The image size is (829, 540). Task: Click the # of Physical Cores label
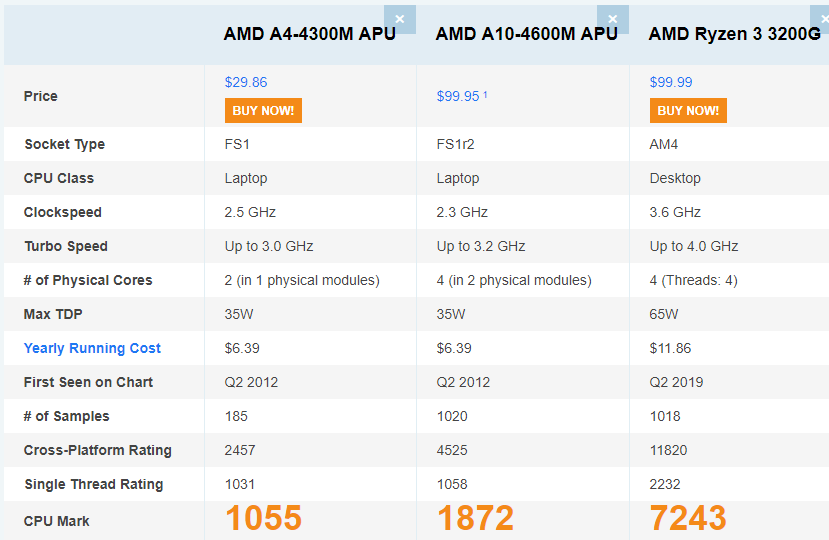(x=88, y=280)
